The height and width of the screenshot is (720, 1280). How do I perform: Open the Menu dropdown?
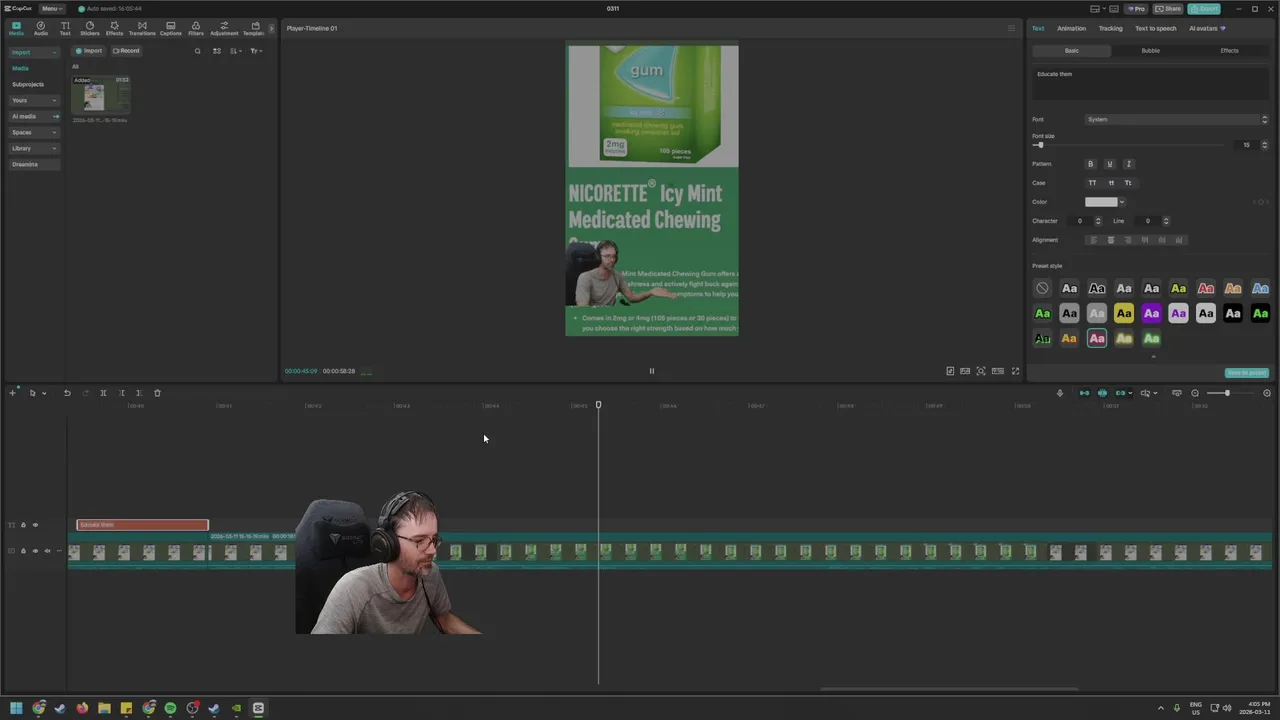[51, 8]
